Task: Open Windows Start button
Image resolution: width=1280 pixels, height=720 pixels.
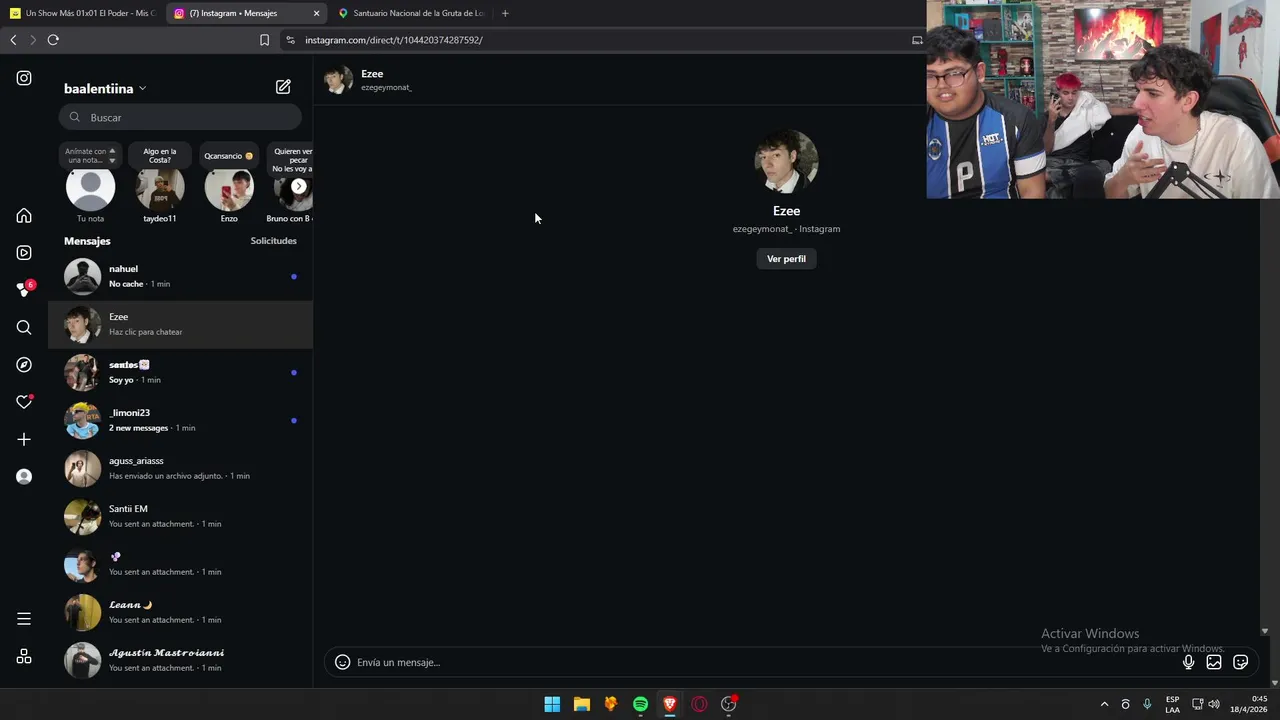Action: 552,704
